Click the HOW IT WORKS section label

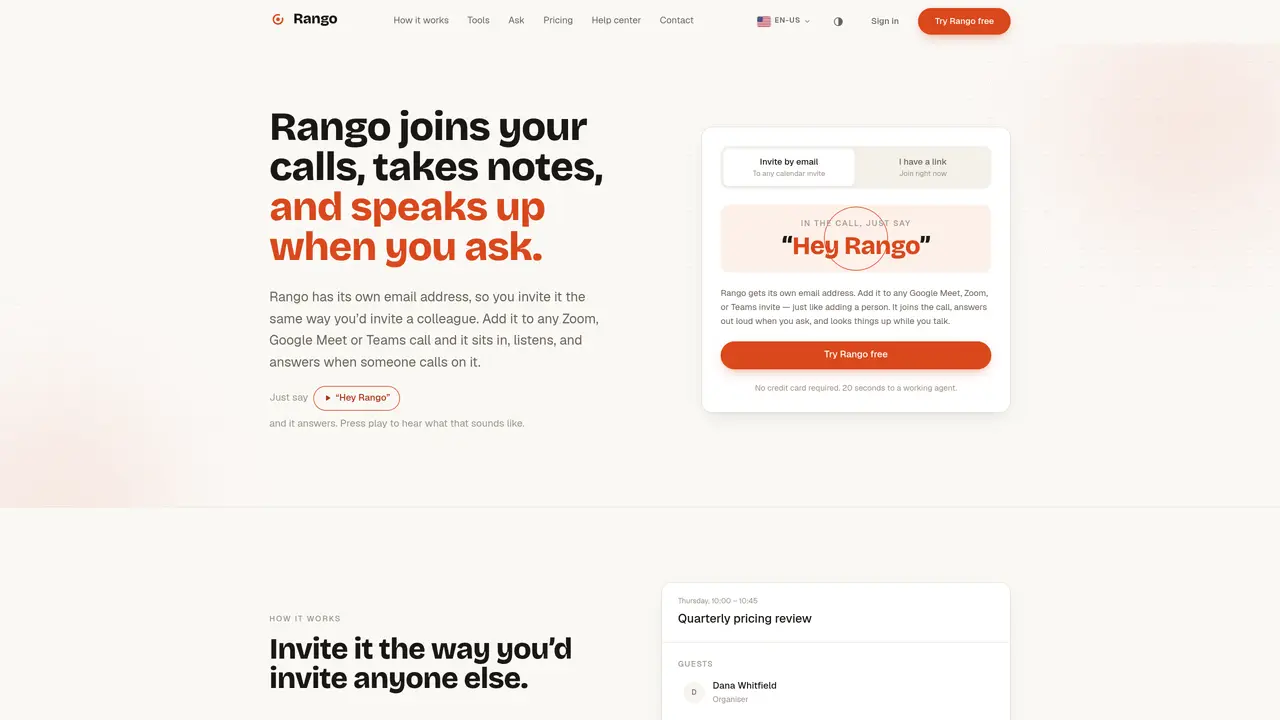pyautogui.click(x=305, y=619)
